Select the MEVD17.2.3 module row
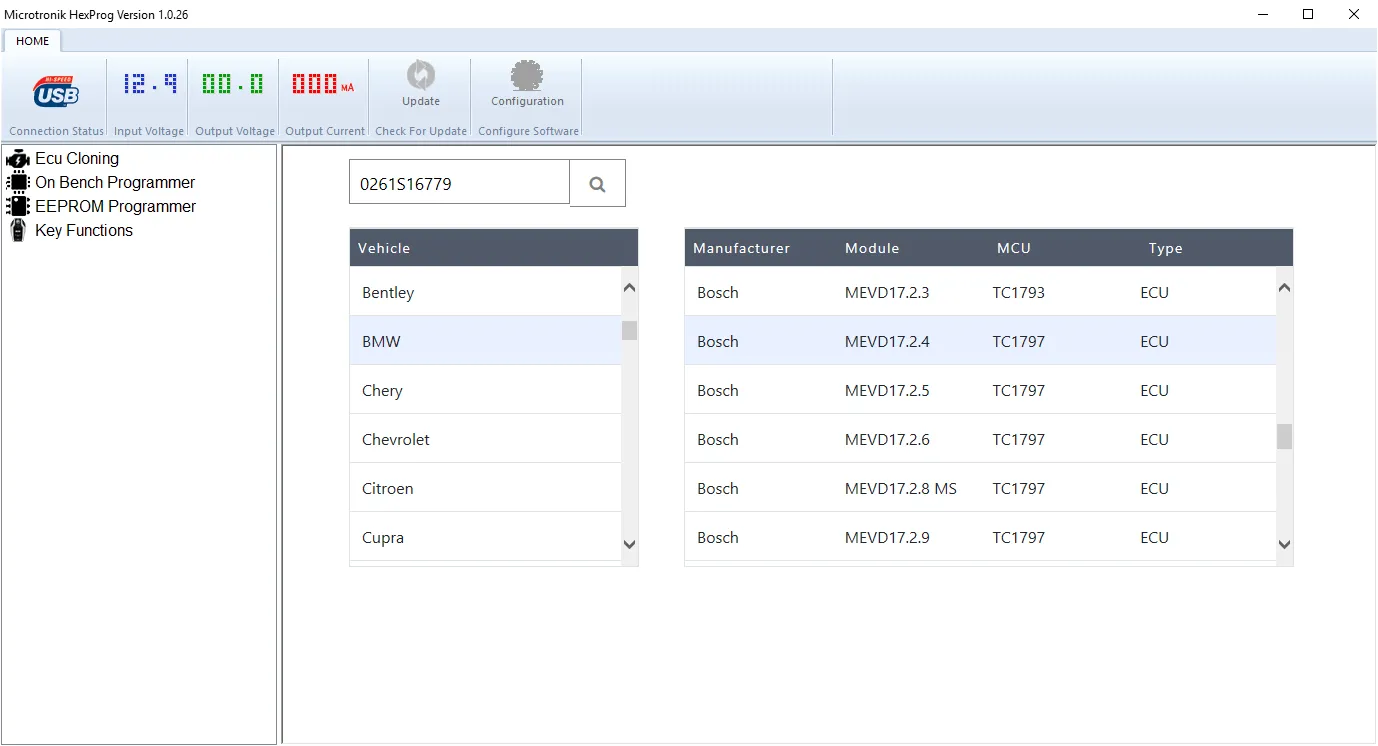1378x746 pixels. pos(981,292)
